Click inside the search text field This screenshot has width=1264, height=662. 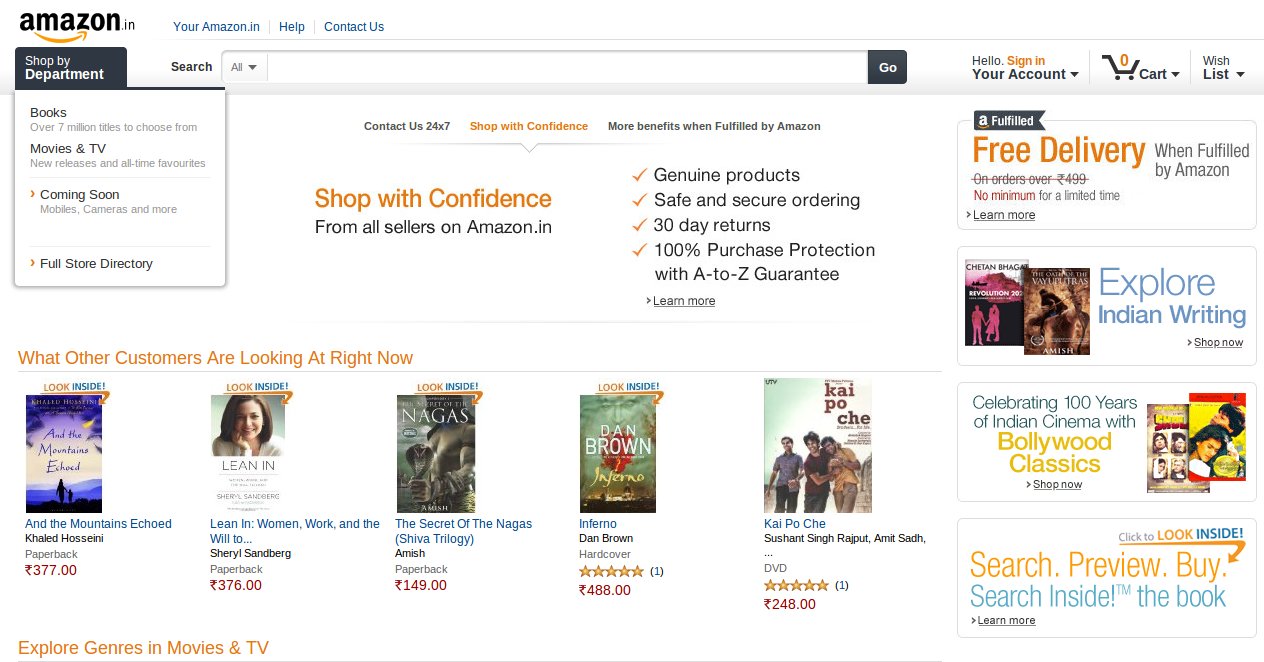tap(567, 67)
